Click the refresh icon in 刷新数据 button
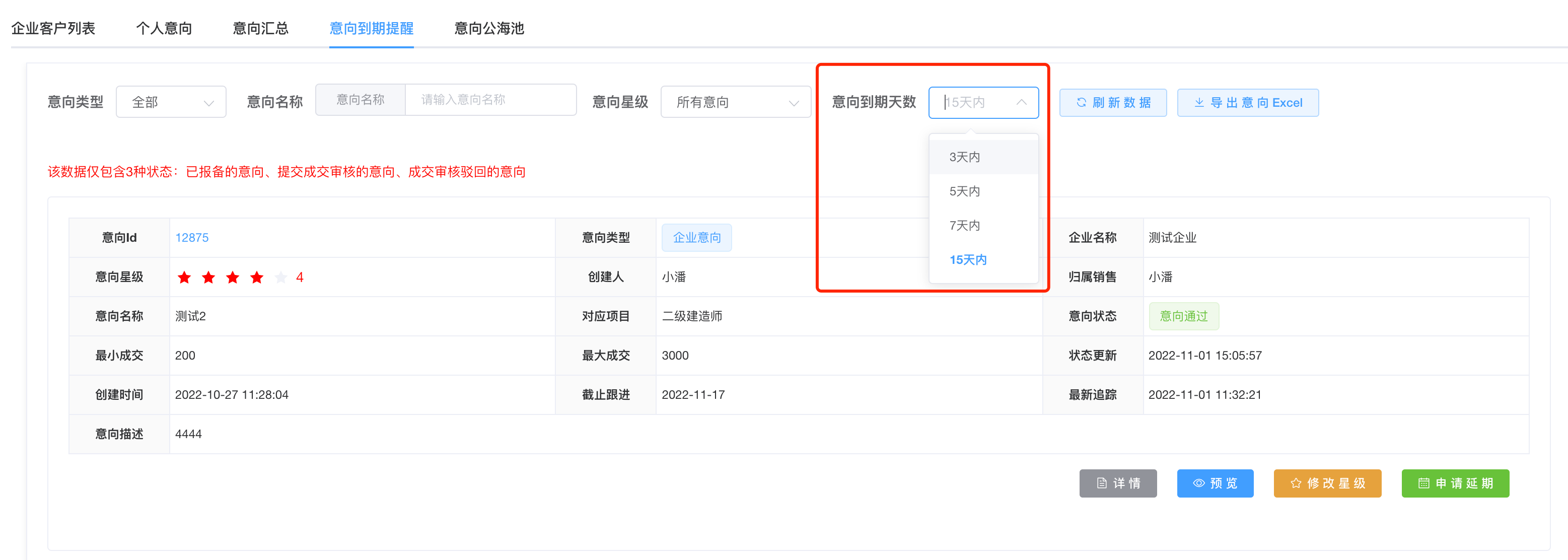The width and height of the screenshot is (1568, 560). click(x=1081, y=102)
